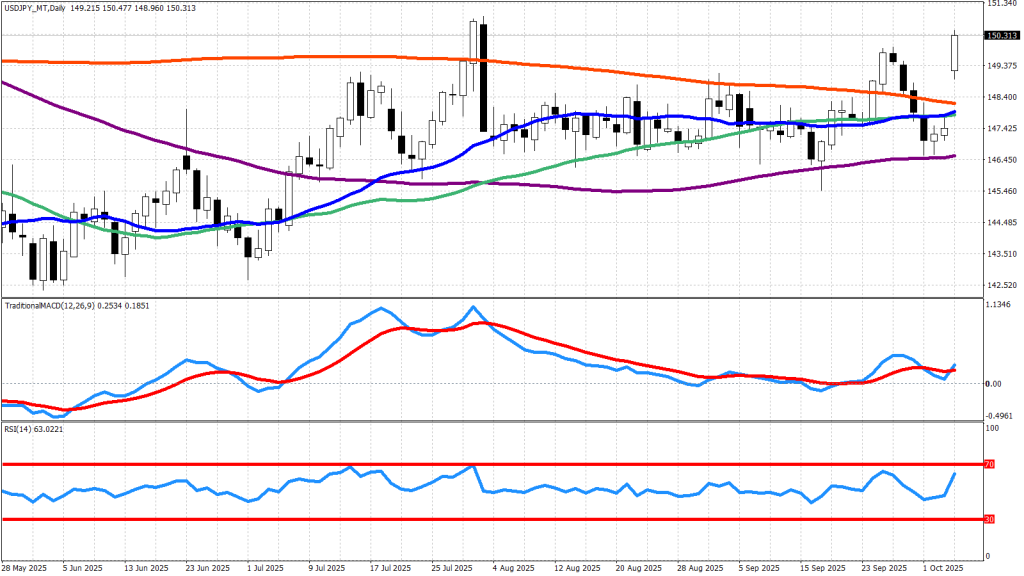Click the 28 May 2025 date label
1024x576 pixels.
27,567
